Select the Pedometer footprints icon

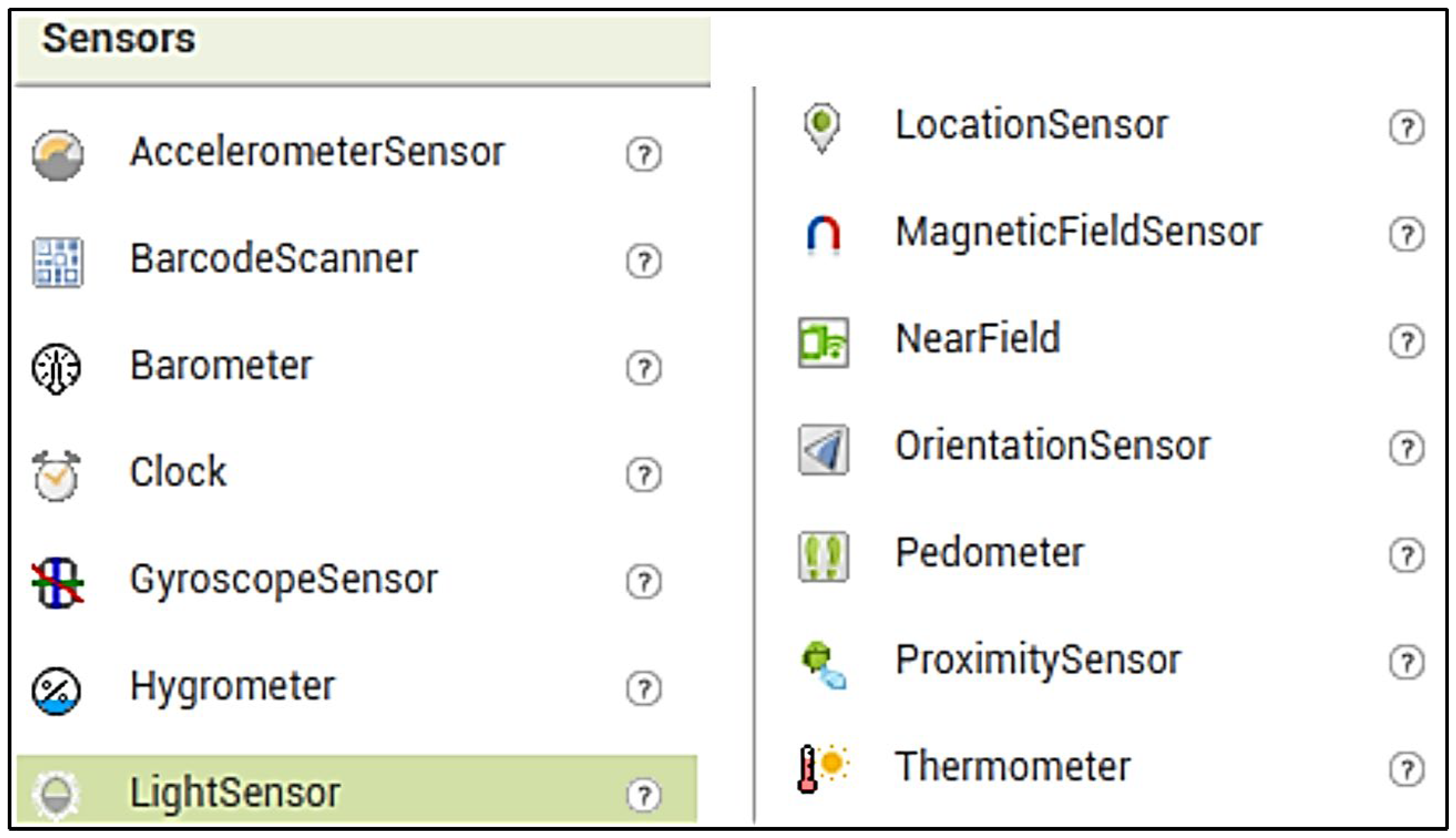pos(823,556)
